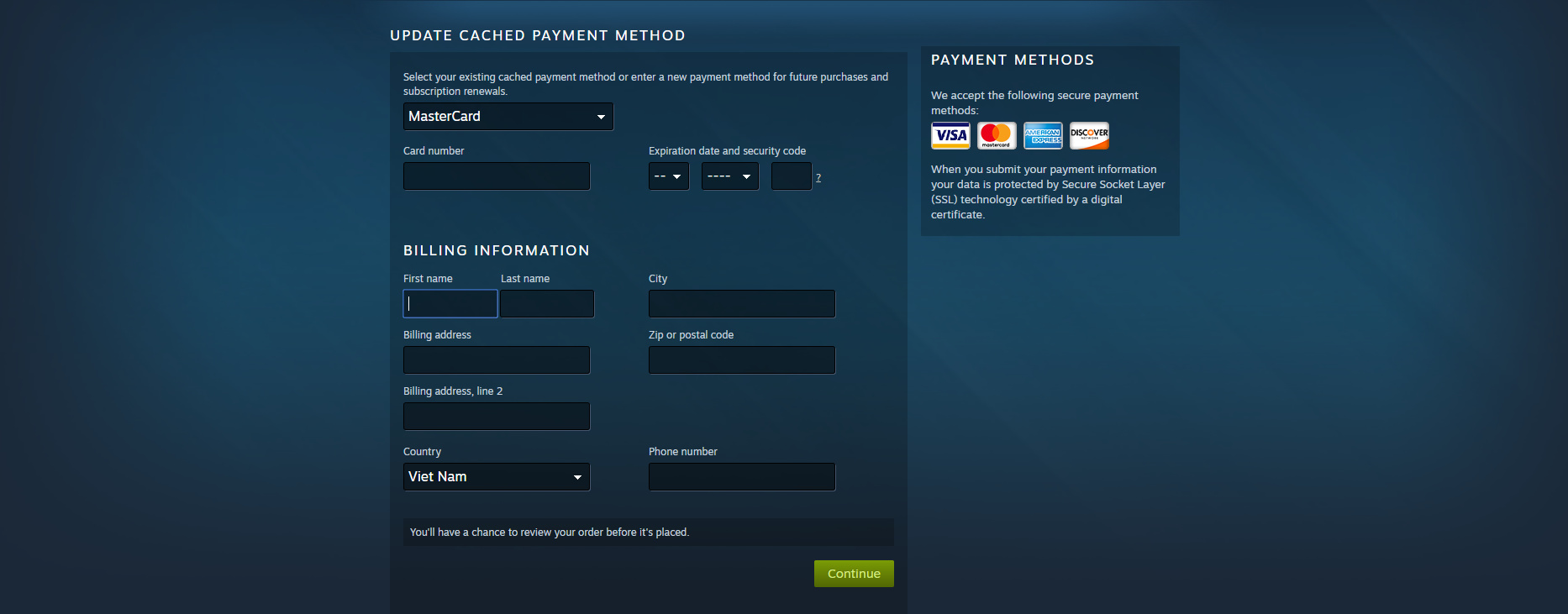Click into the Last name field
The image size is (1568, 614).
547,304
